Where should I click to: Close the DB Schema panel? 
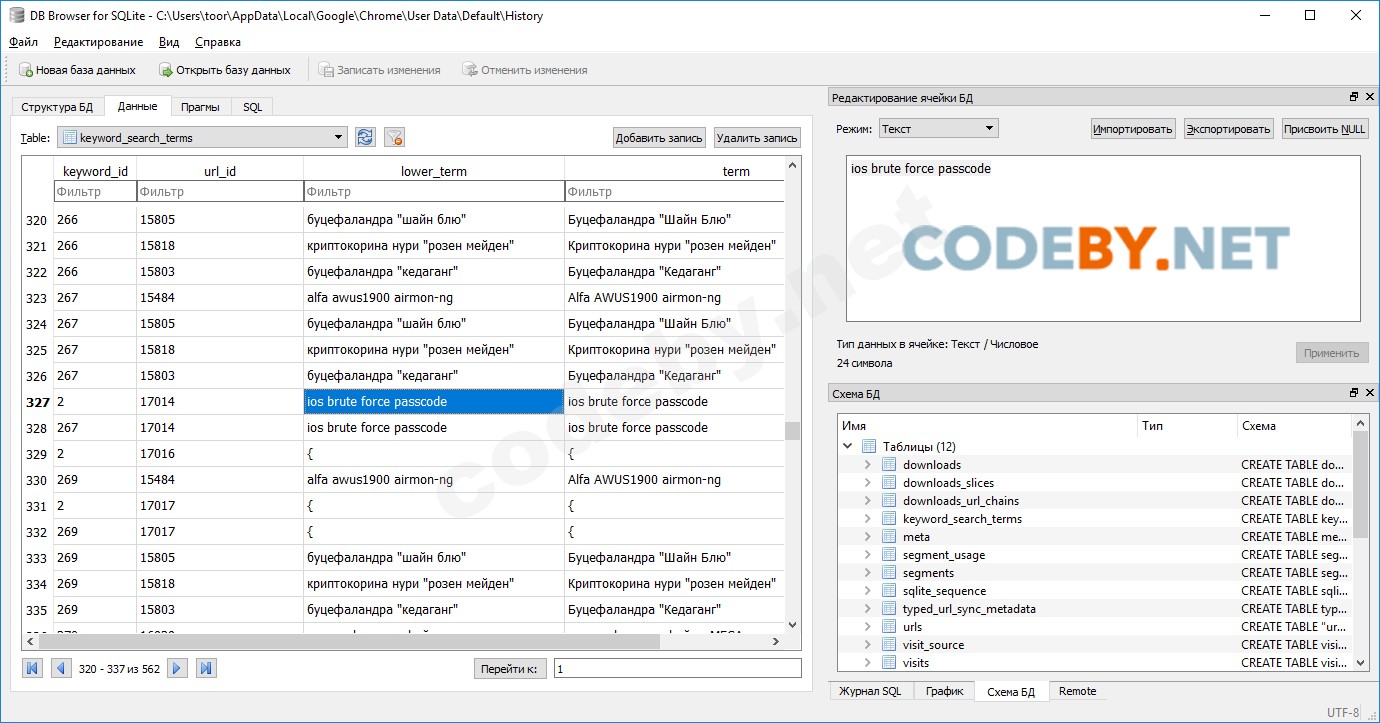pos(1369,393)
